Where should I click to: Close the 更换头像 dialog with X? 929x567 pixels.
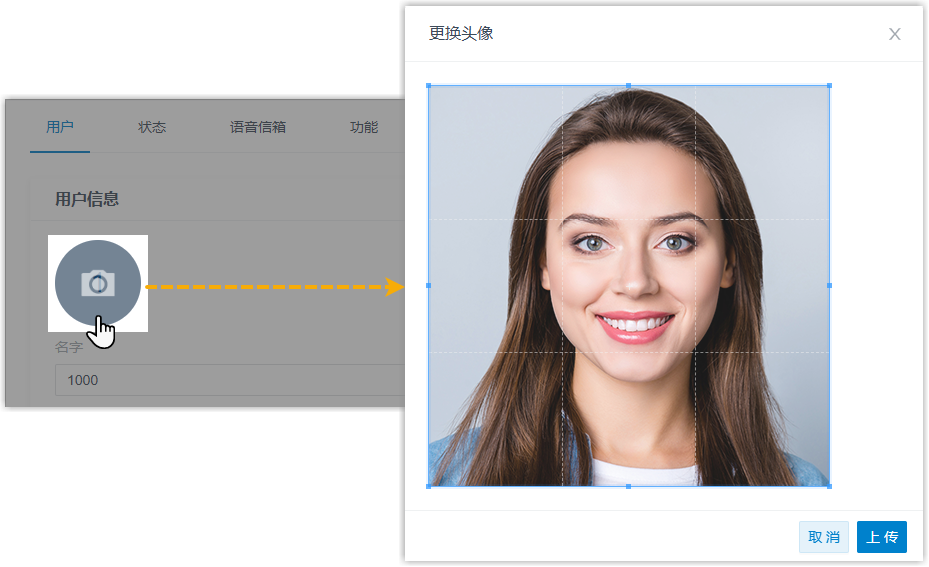[894, 34]
